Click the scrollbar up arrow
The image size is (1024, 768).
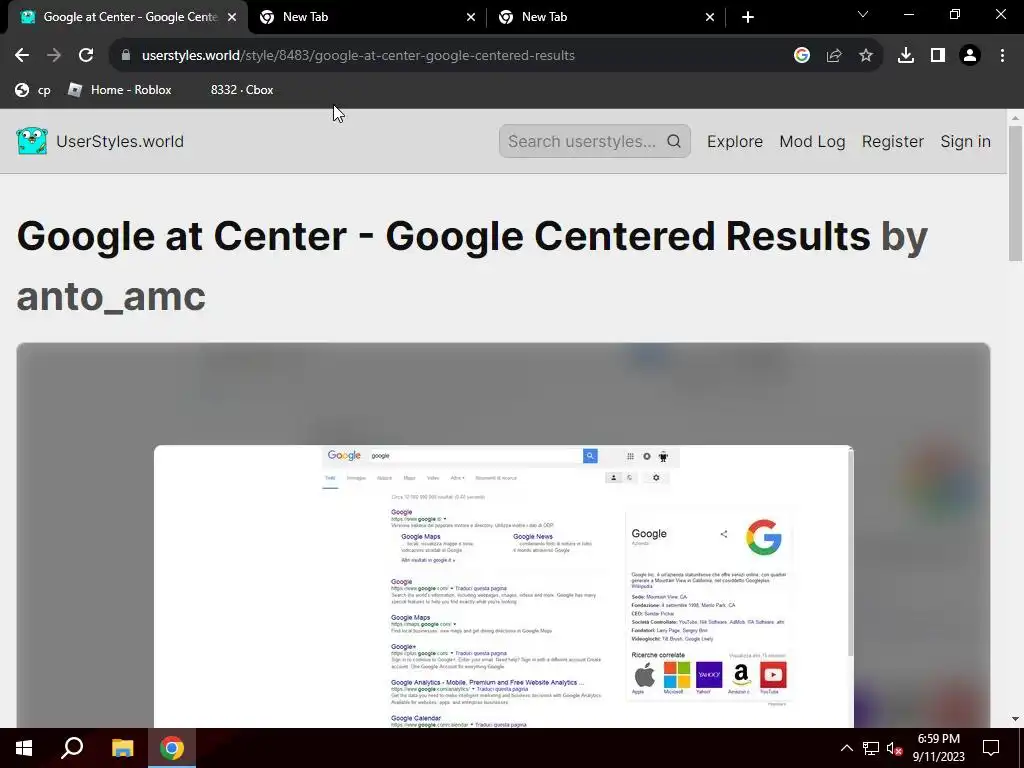1015,118
